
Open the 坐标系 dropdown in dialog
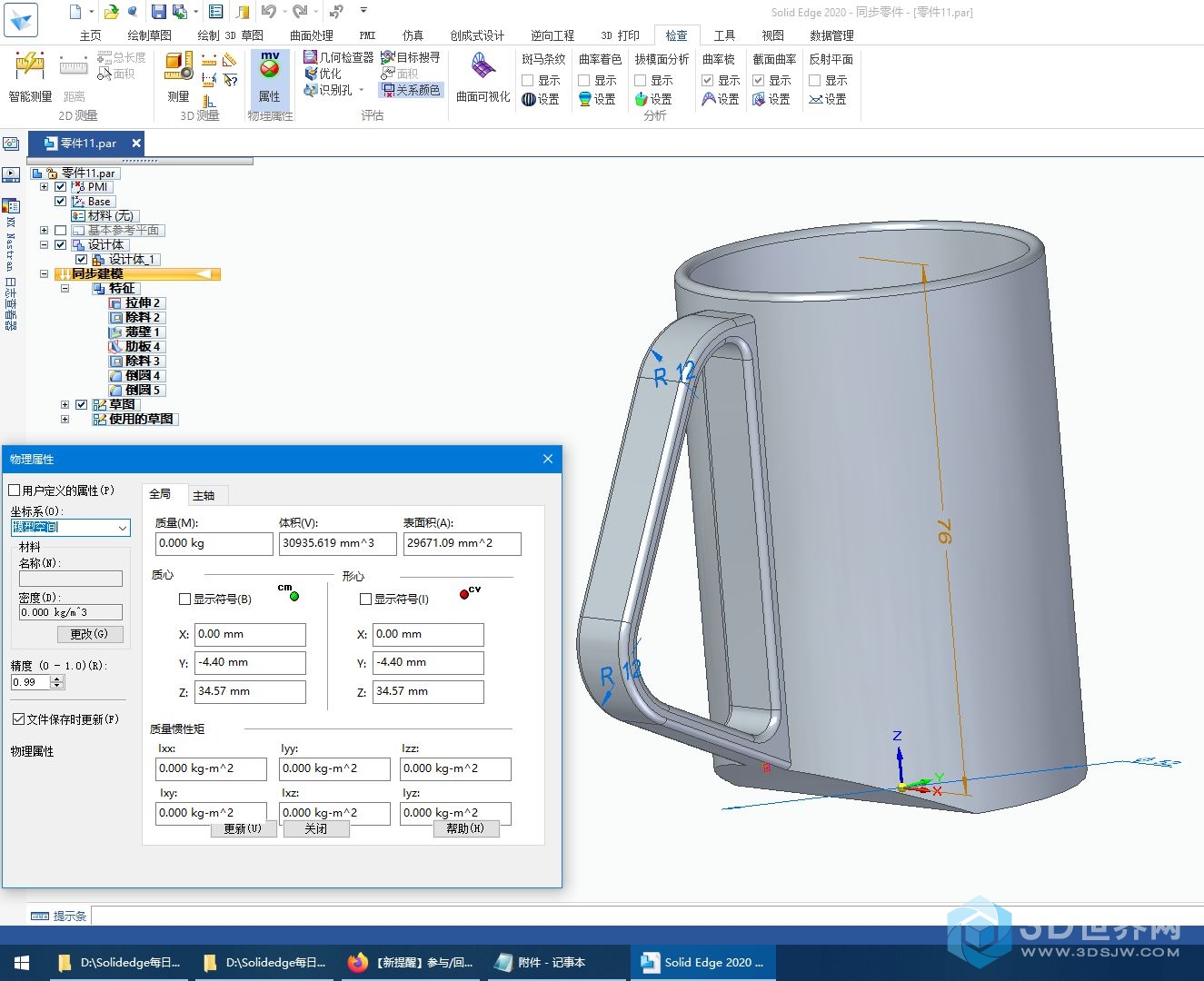[123, 527]
